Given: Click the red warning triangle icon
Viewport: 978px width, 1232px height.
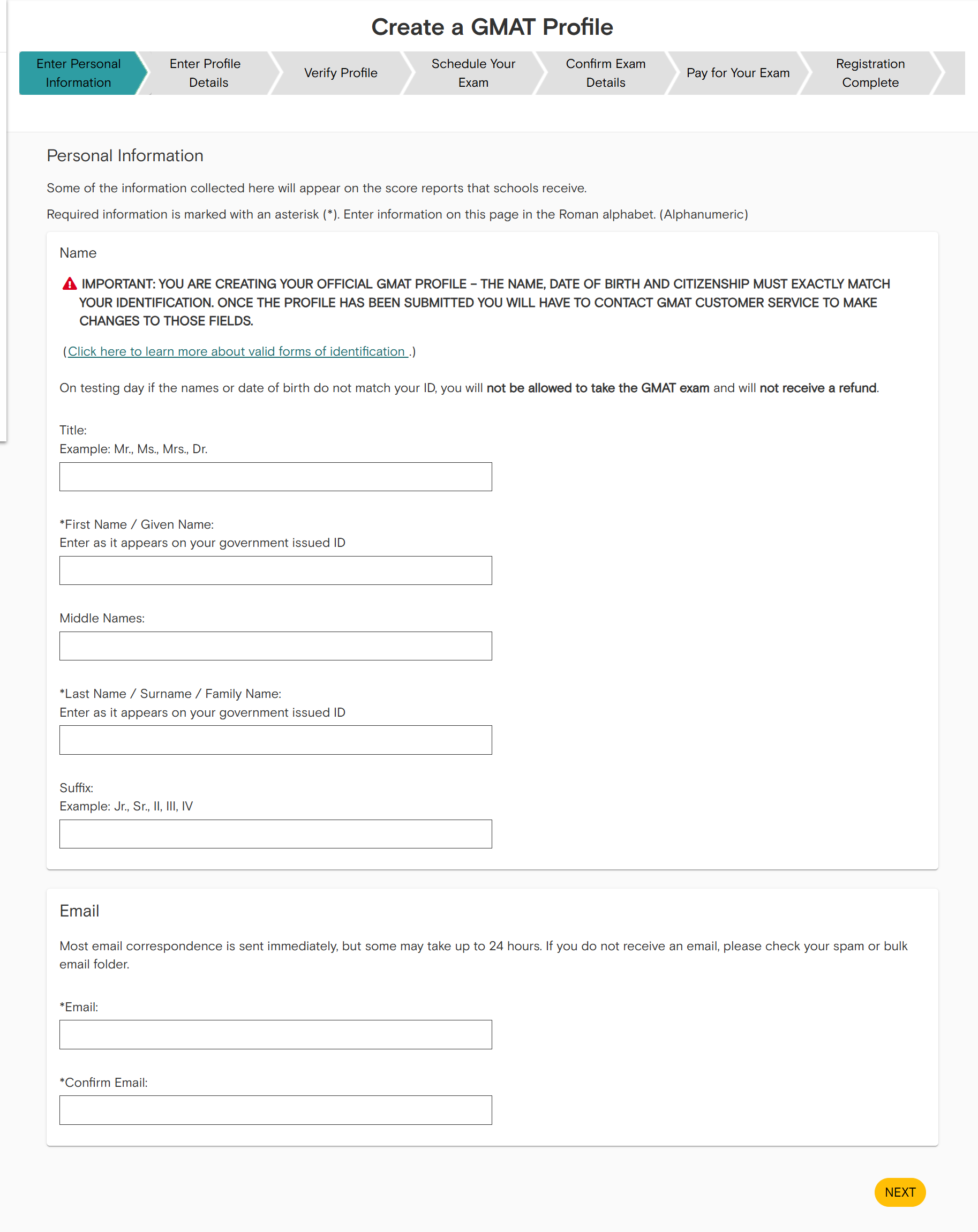Looking at the screenshot, I should click(x=69, y=284).
